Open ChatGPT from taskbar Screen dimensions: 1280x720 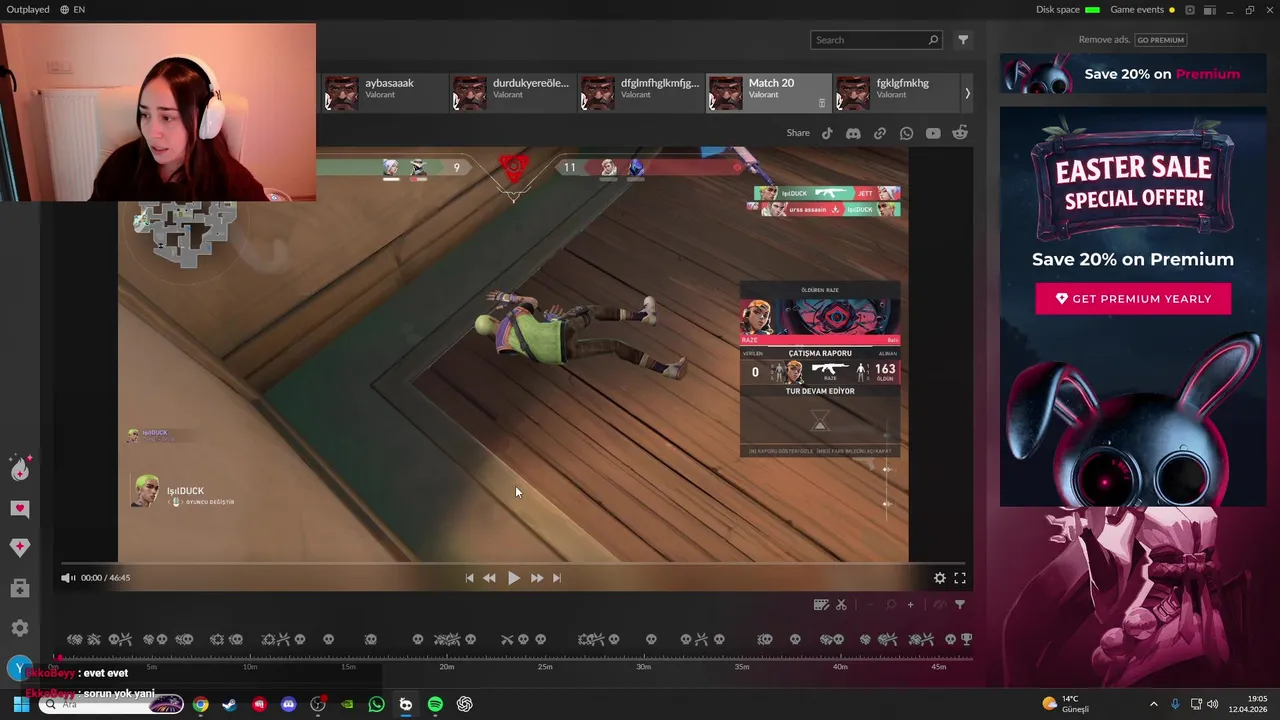465,704
